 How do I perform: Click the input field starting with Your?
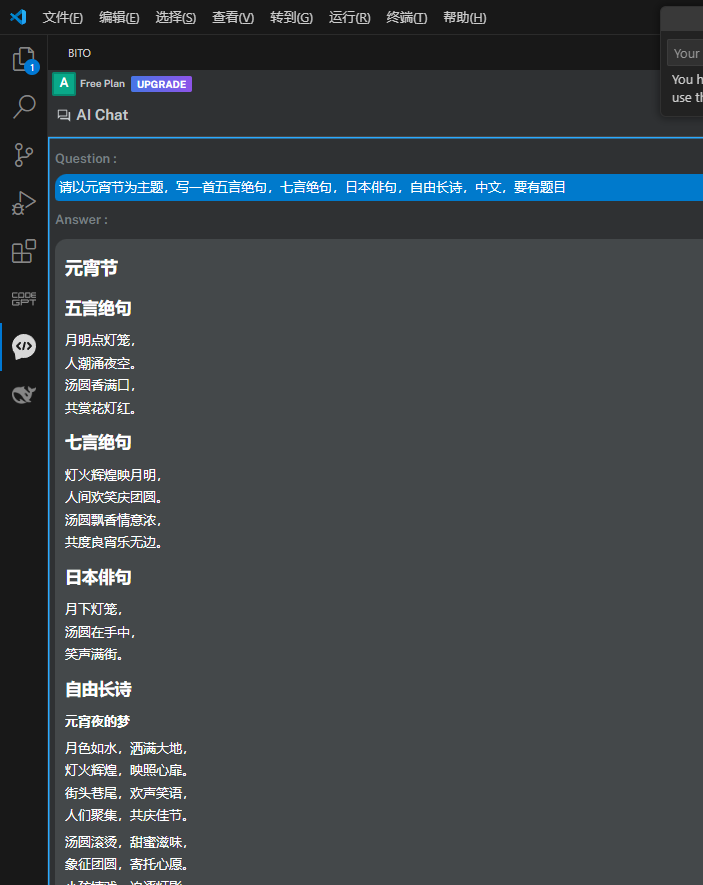(x=685, y=53)
